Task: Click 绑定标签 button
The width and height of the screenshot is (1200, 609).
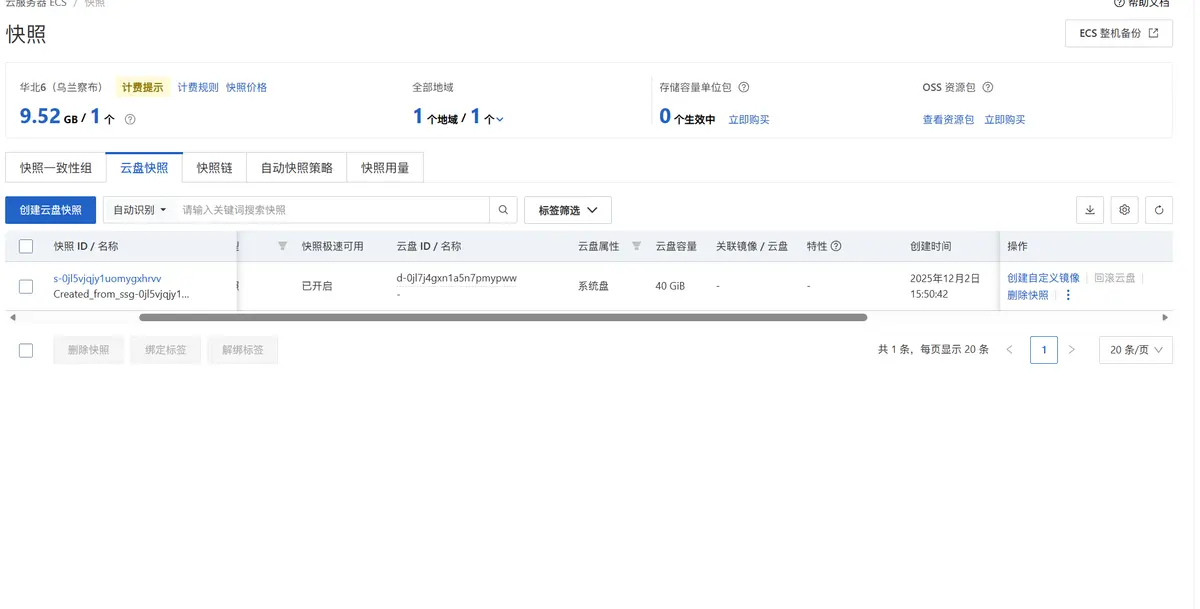Action: point(165,350)
